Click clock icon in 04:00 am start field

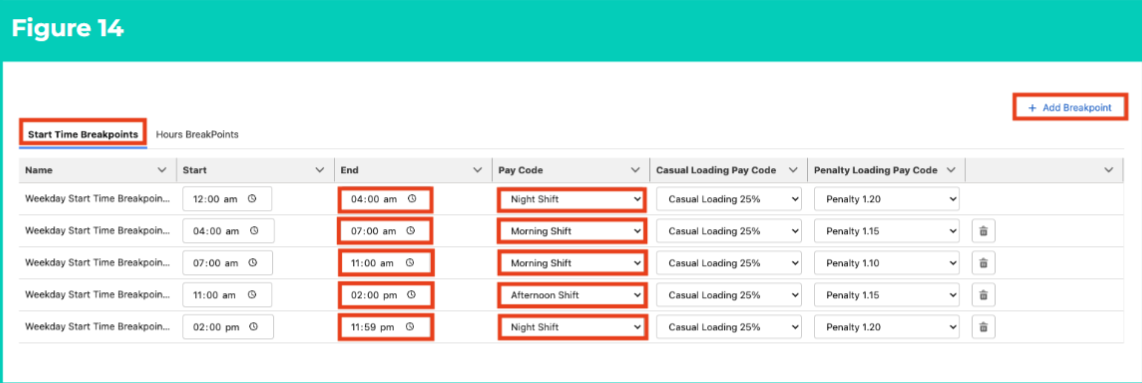click(x=254, y=231)
